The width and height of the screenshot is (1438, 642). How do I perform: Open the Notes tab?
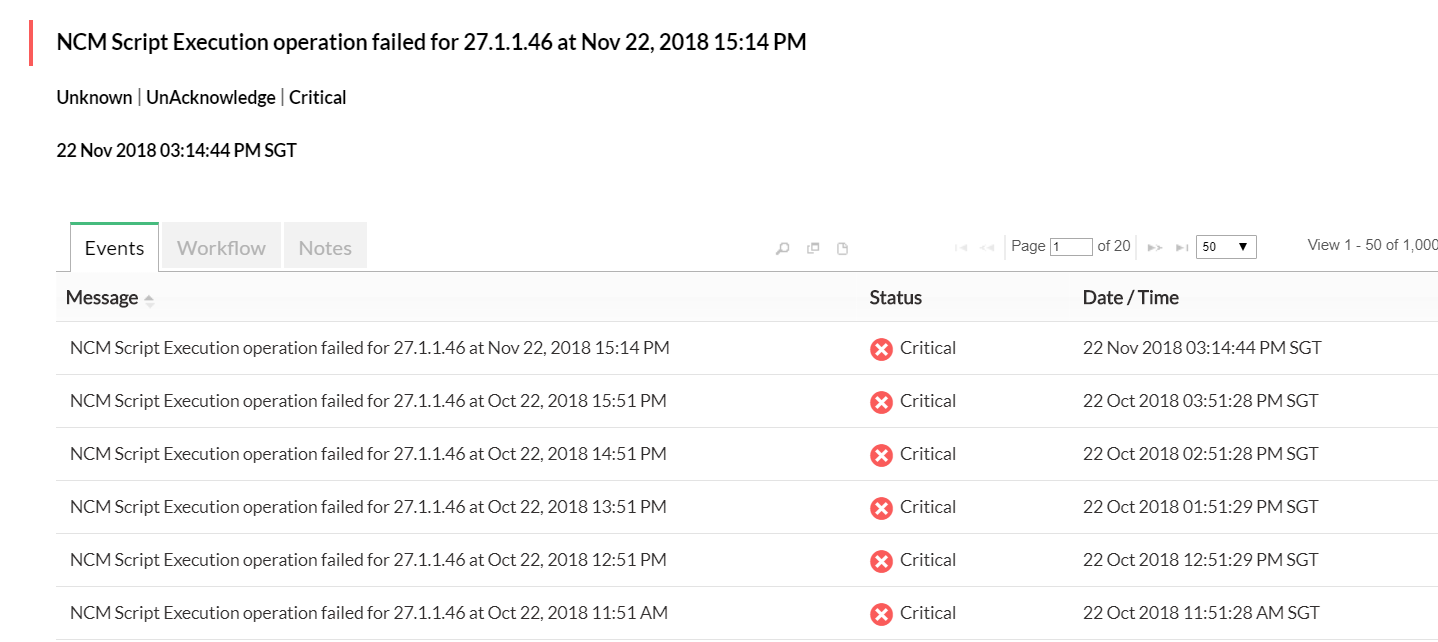325,248
